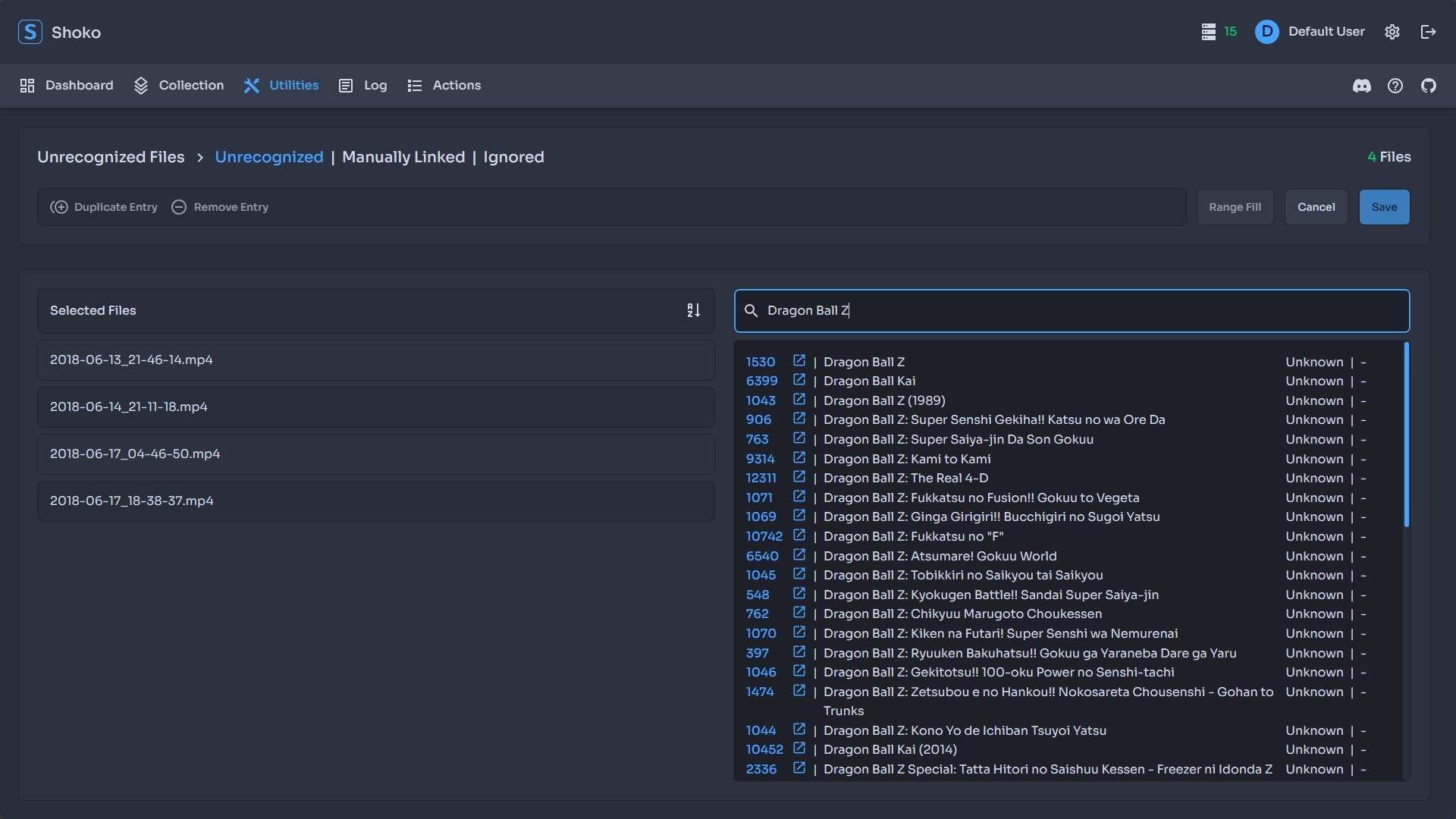This screenshot has width=1456, height=819.
Task: Open external link for Atsumare! Gokuu World
Action: (799, 554)
